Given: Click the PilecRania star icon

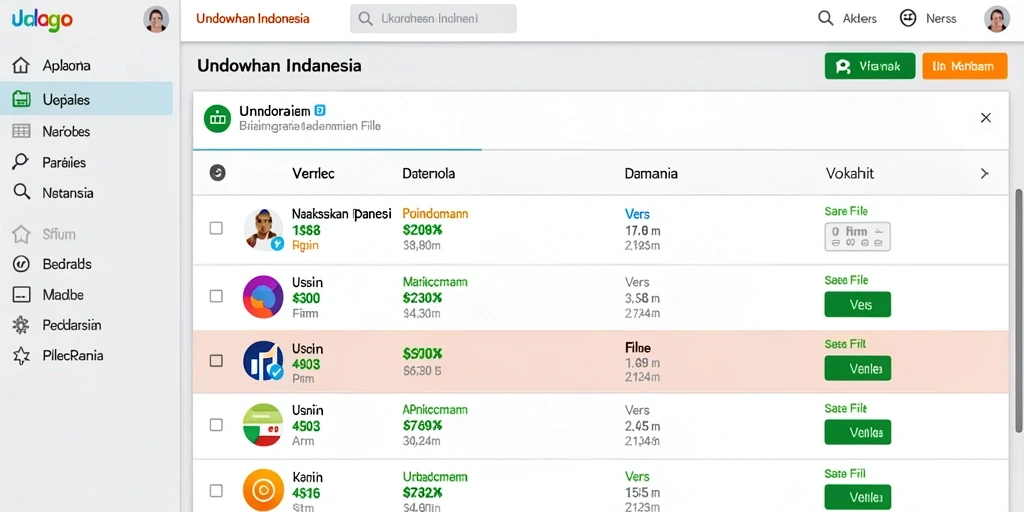Looking at the screenshot, I should (x=21, y=356).
